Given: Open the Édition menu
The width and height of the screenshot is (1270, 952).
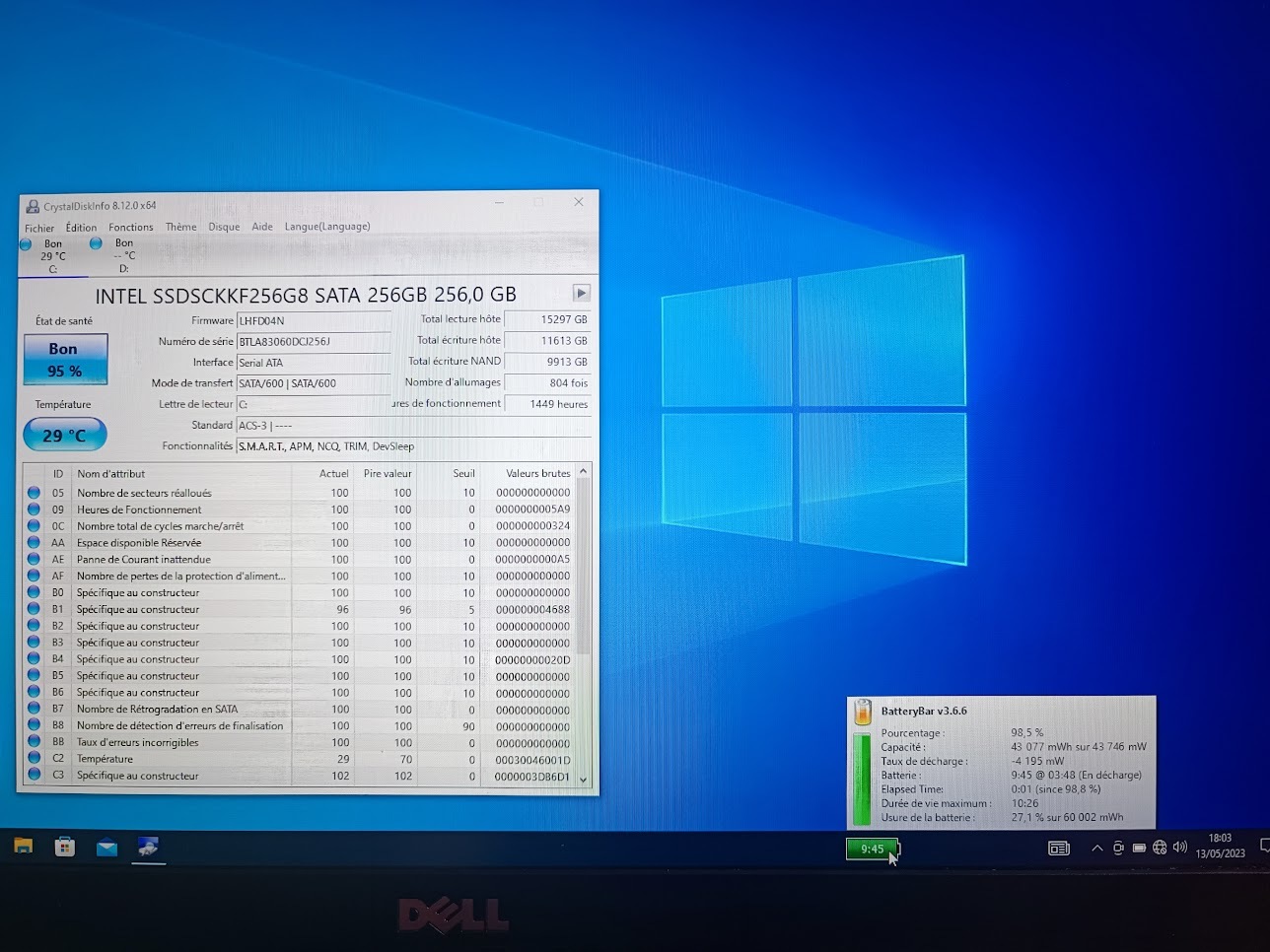Looking at the screenshot, I should [81, 228].
